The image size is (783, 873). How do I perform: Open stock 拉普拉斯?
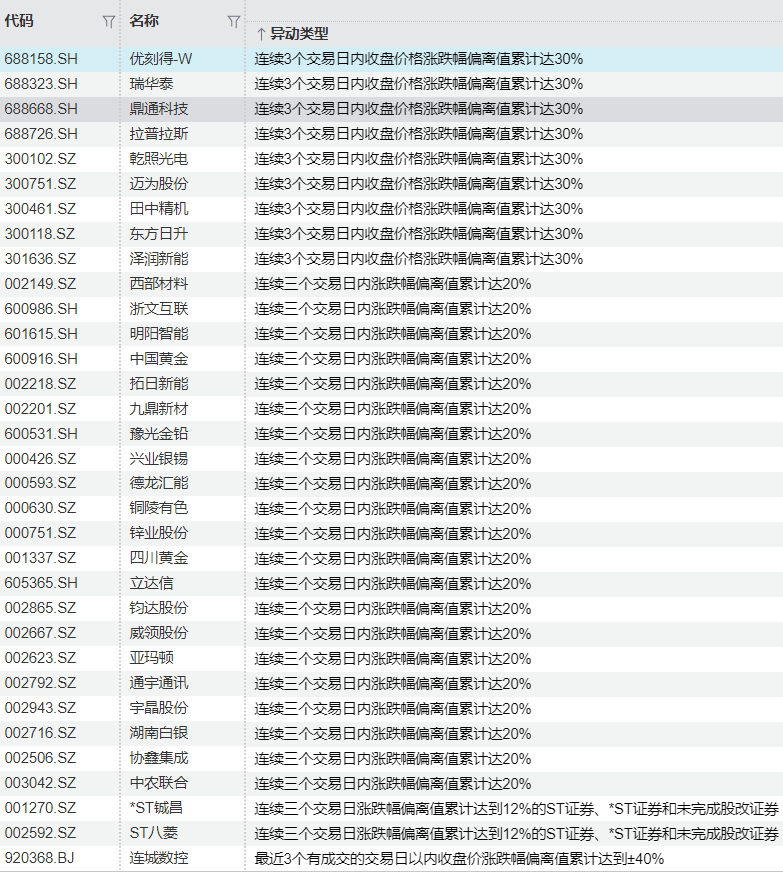coord(159,134)
